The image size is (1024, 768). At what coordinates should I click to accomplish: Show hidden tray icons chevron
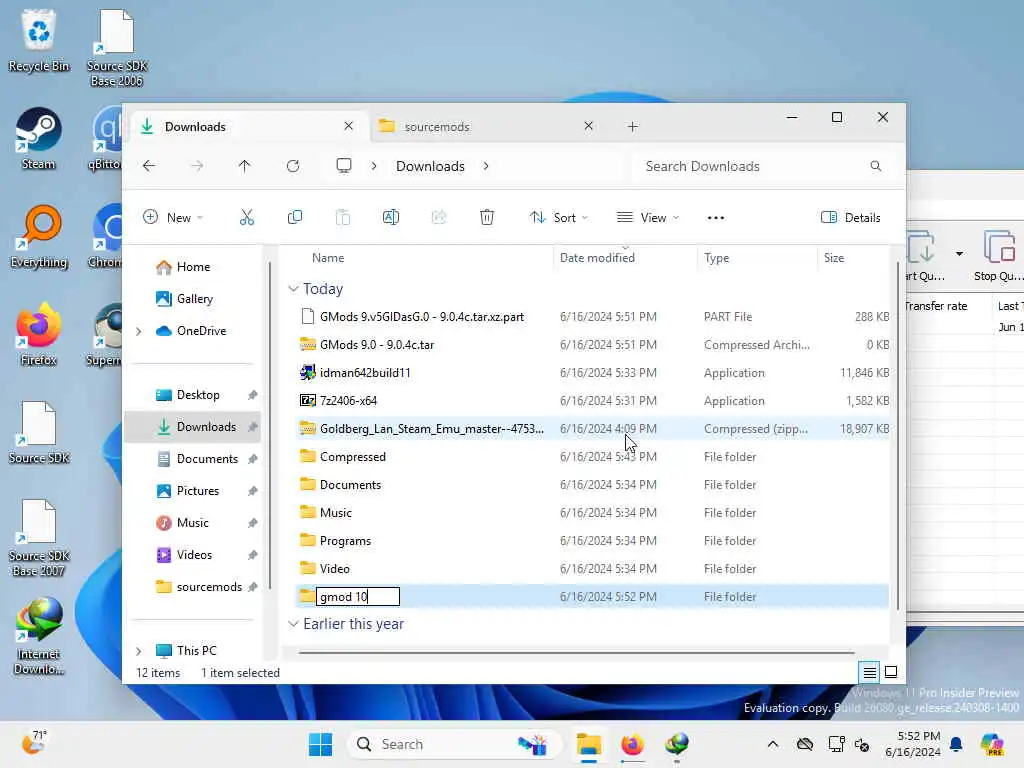point(773,744)
